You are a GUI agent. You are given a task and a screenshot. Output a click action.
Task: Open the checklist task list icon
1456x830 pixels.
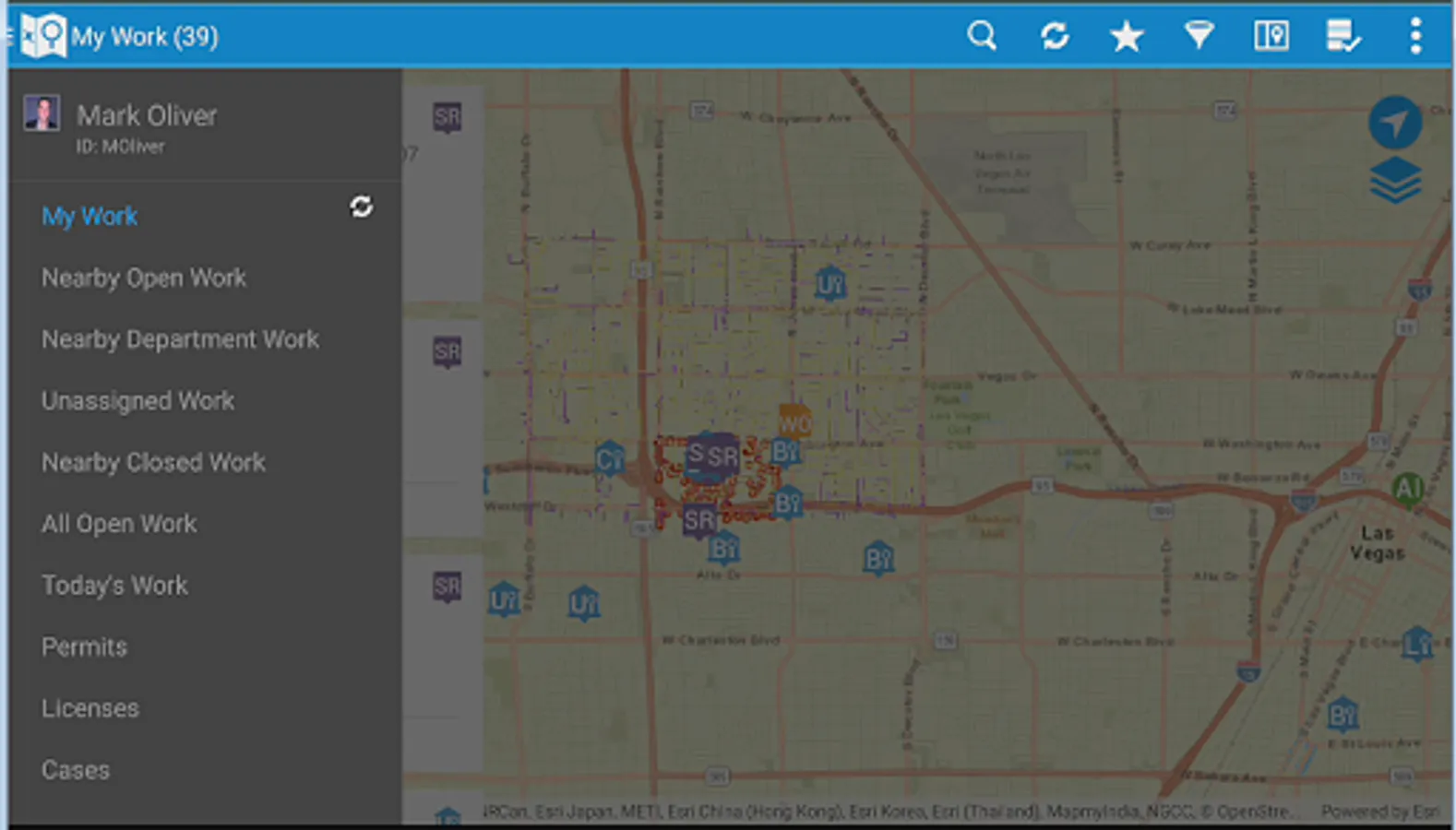(1343, 37)
